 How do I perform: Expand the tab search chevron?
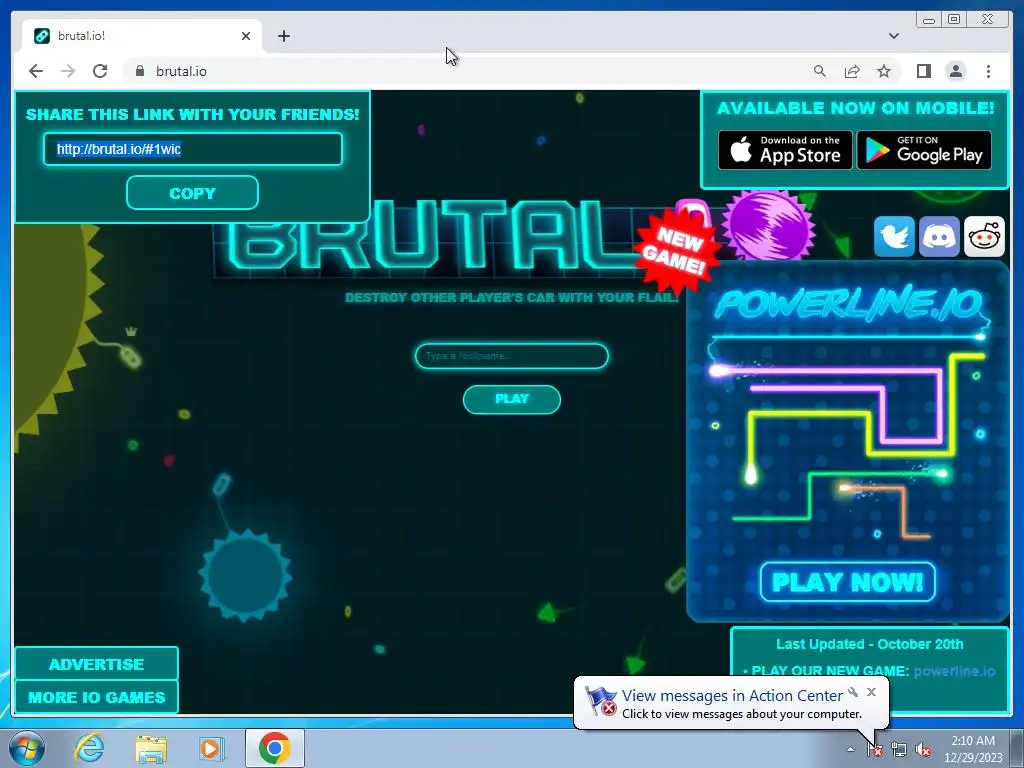coord(894,36)
